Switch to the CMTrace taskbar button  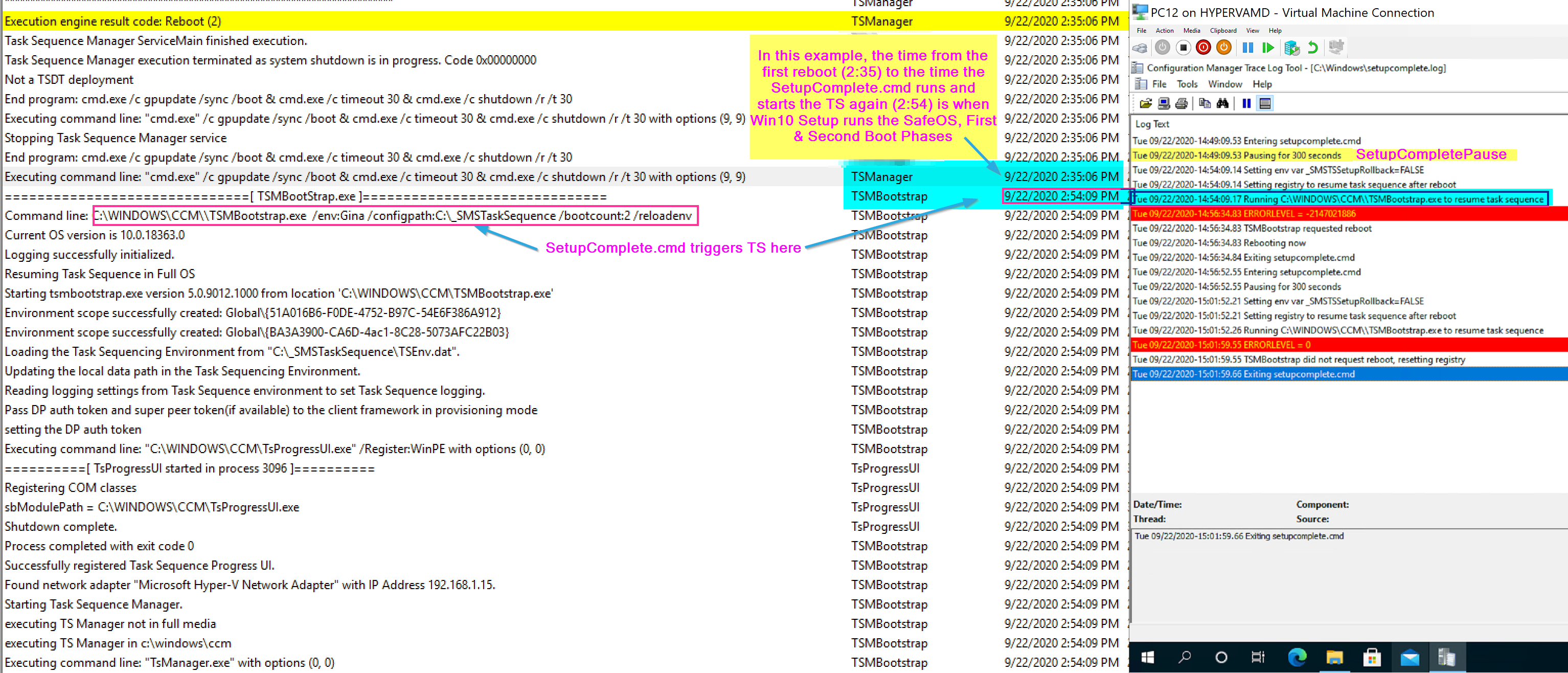tap(1446, 657)
